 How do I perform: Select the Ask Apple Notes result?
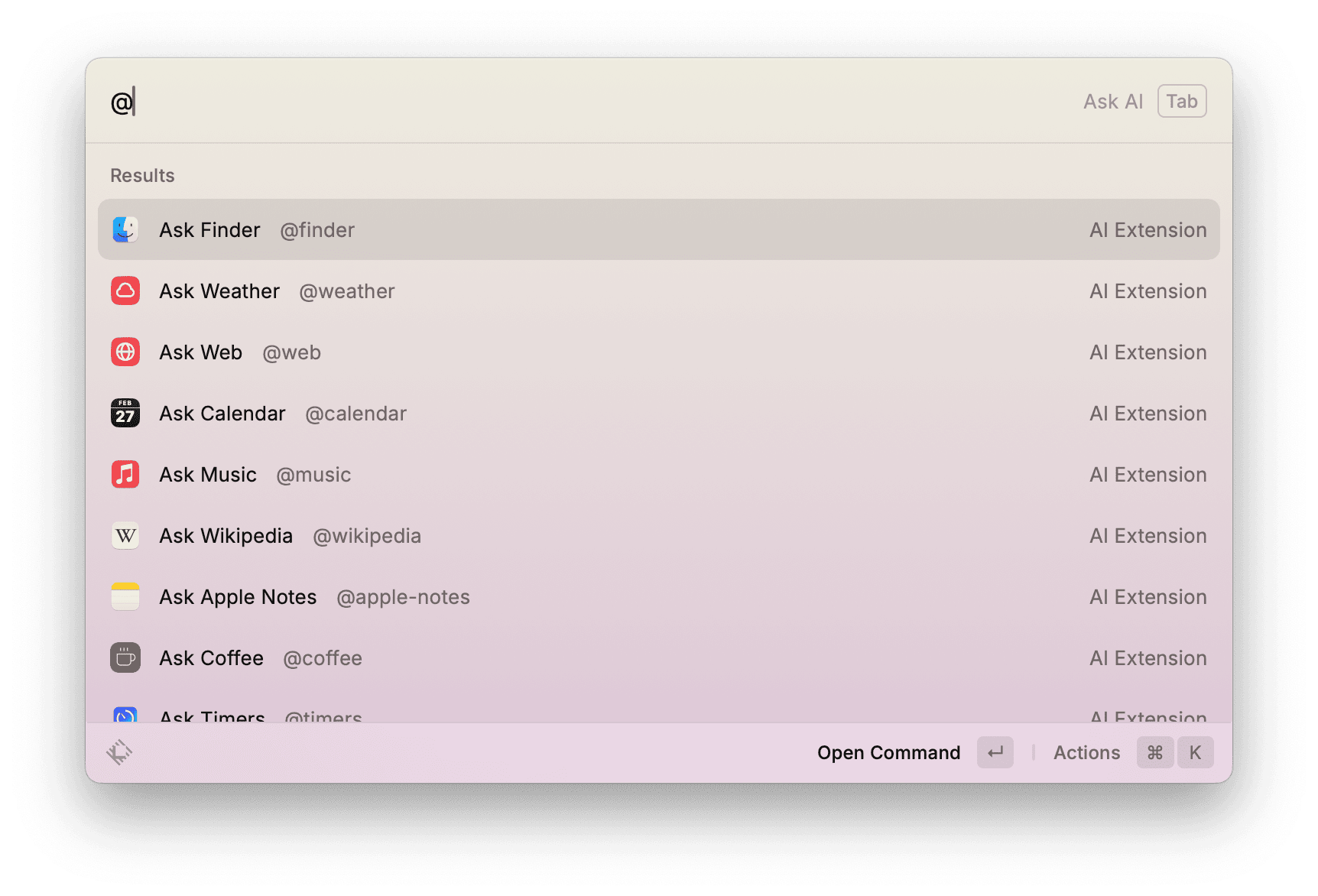pyautogui.click(x=659, y=596)
